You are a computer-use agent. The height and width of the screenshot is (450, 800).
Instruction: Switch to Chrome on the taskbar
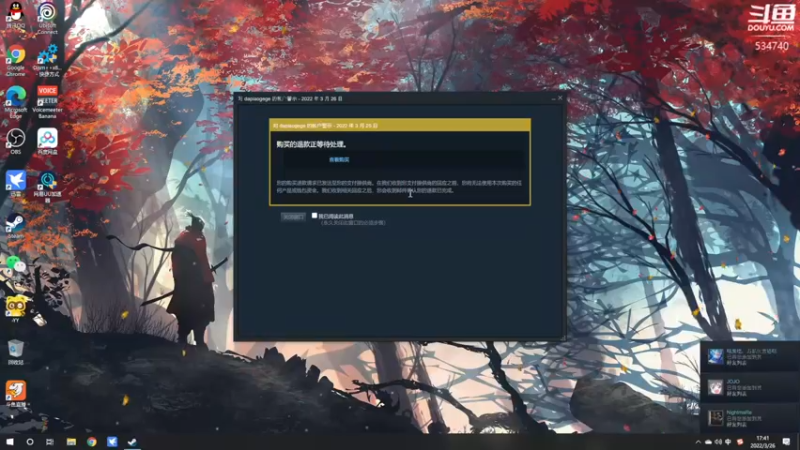(91, 442)
